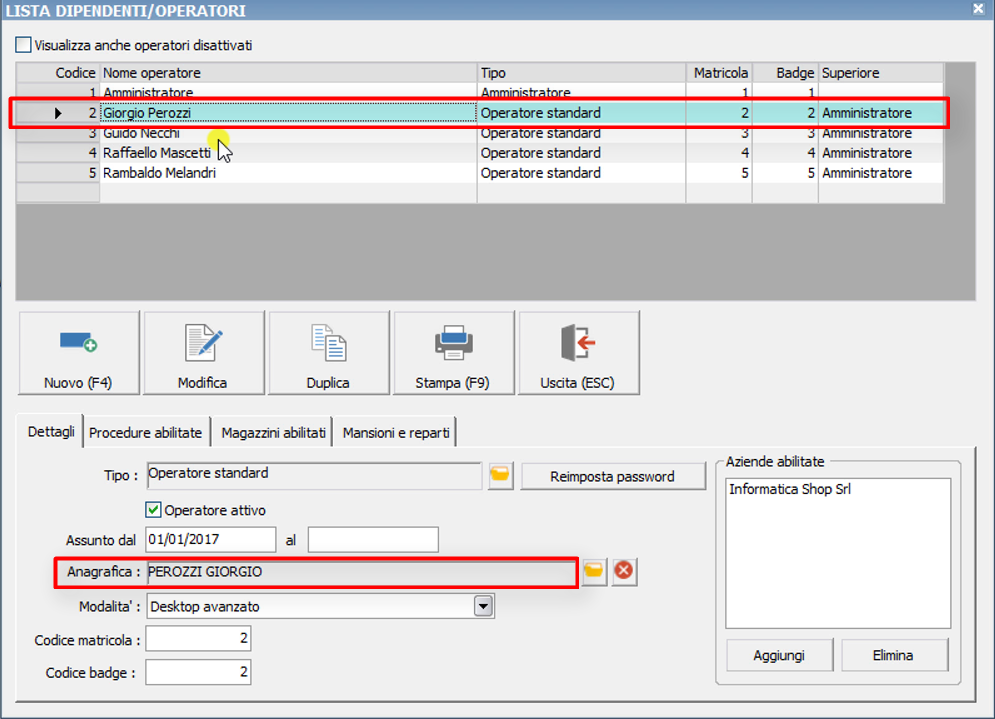Open the Magazzini abilitati tab
Screen dimensions: 995x719
pyautogui.click(x=273, y=433)
